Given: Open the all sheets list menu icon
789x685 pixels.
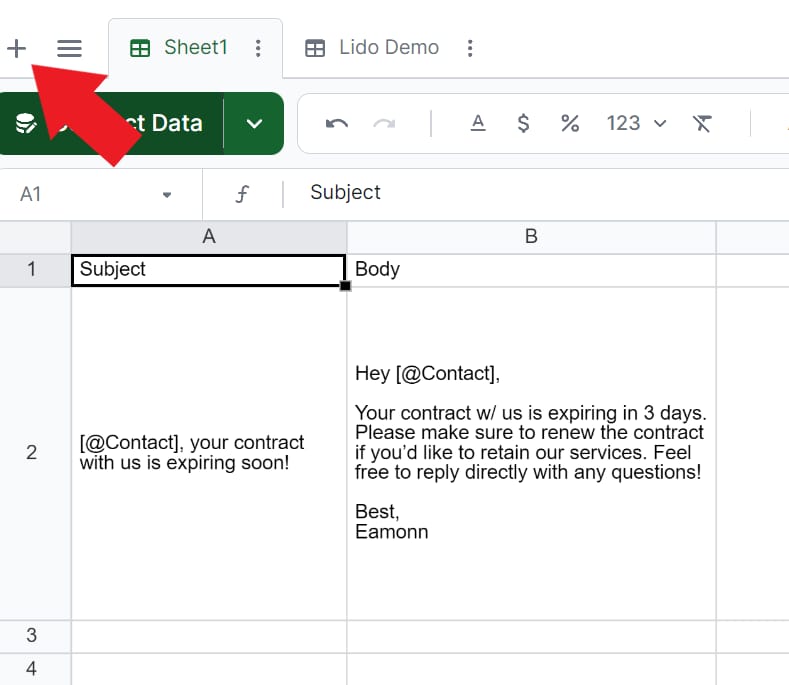Looking at the screenshot, I should pos(69,48).
